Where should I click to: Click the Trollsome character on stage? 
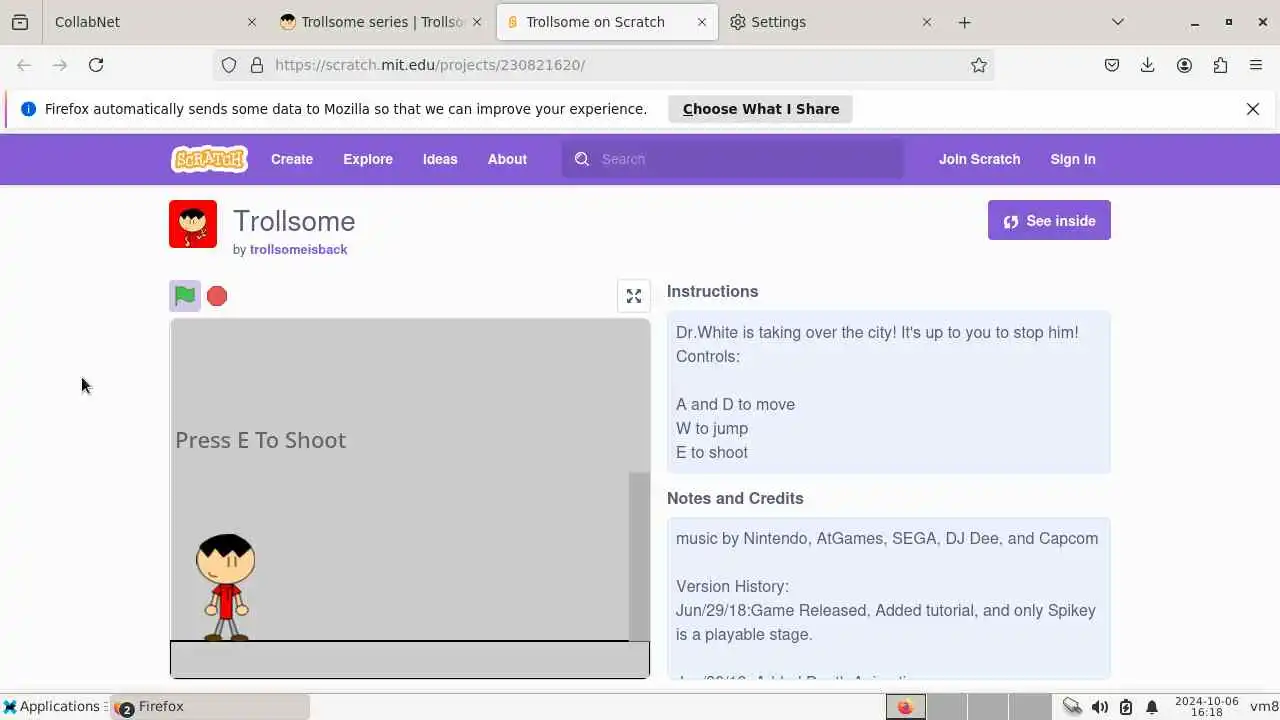pyautogui.click(x=226, y=587)
